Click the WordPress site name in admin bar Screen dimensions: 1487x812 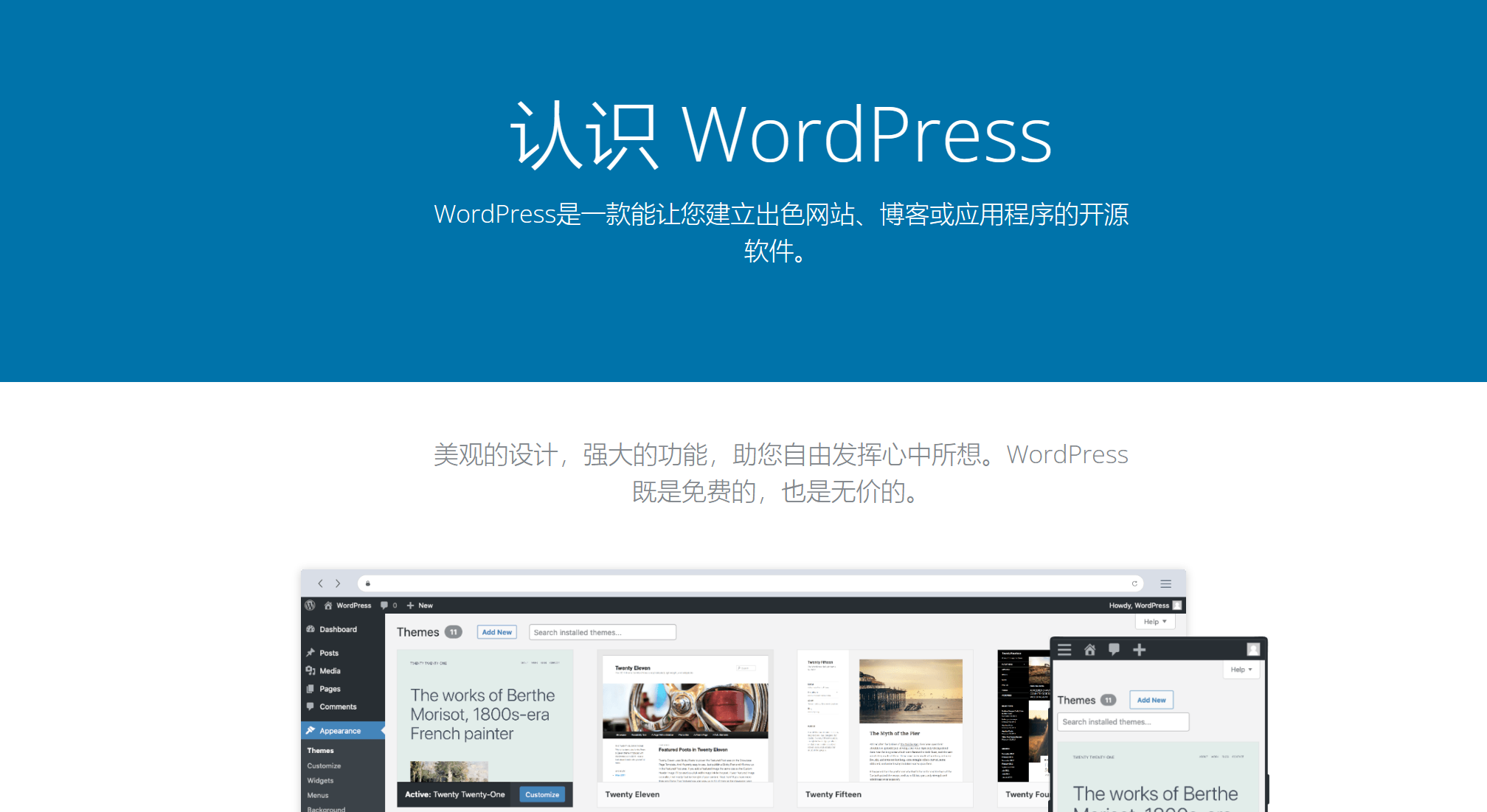coord(354,605)
